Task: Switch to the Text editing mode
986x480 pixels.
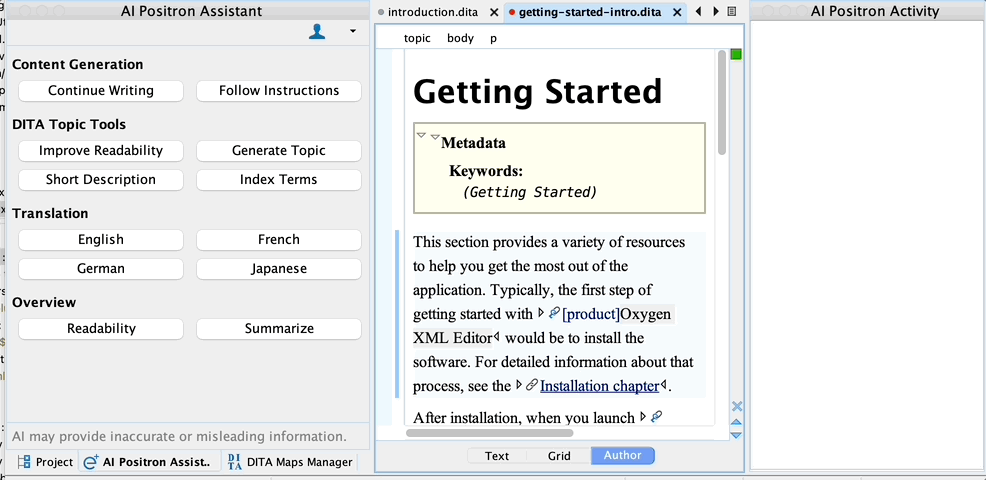Action: 497,456
